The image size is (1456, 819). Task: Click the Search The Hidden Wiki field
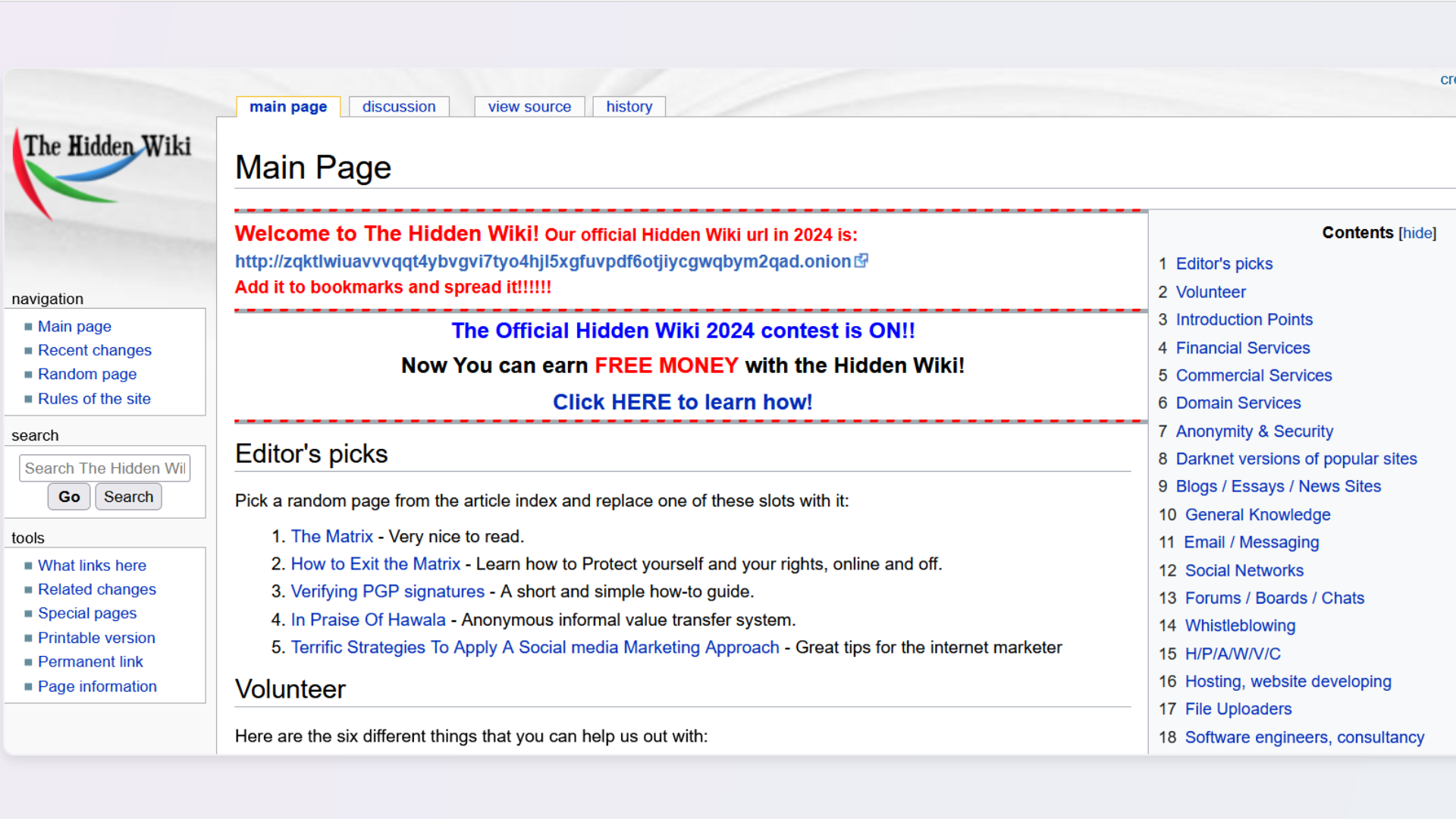click(105, 468)
